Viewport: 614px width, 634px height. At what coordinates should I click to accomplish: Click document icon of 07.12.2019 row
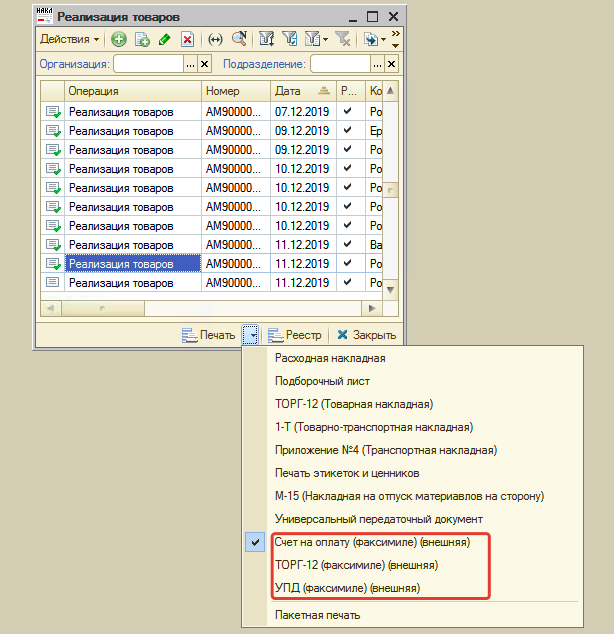53,112
